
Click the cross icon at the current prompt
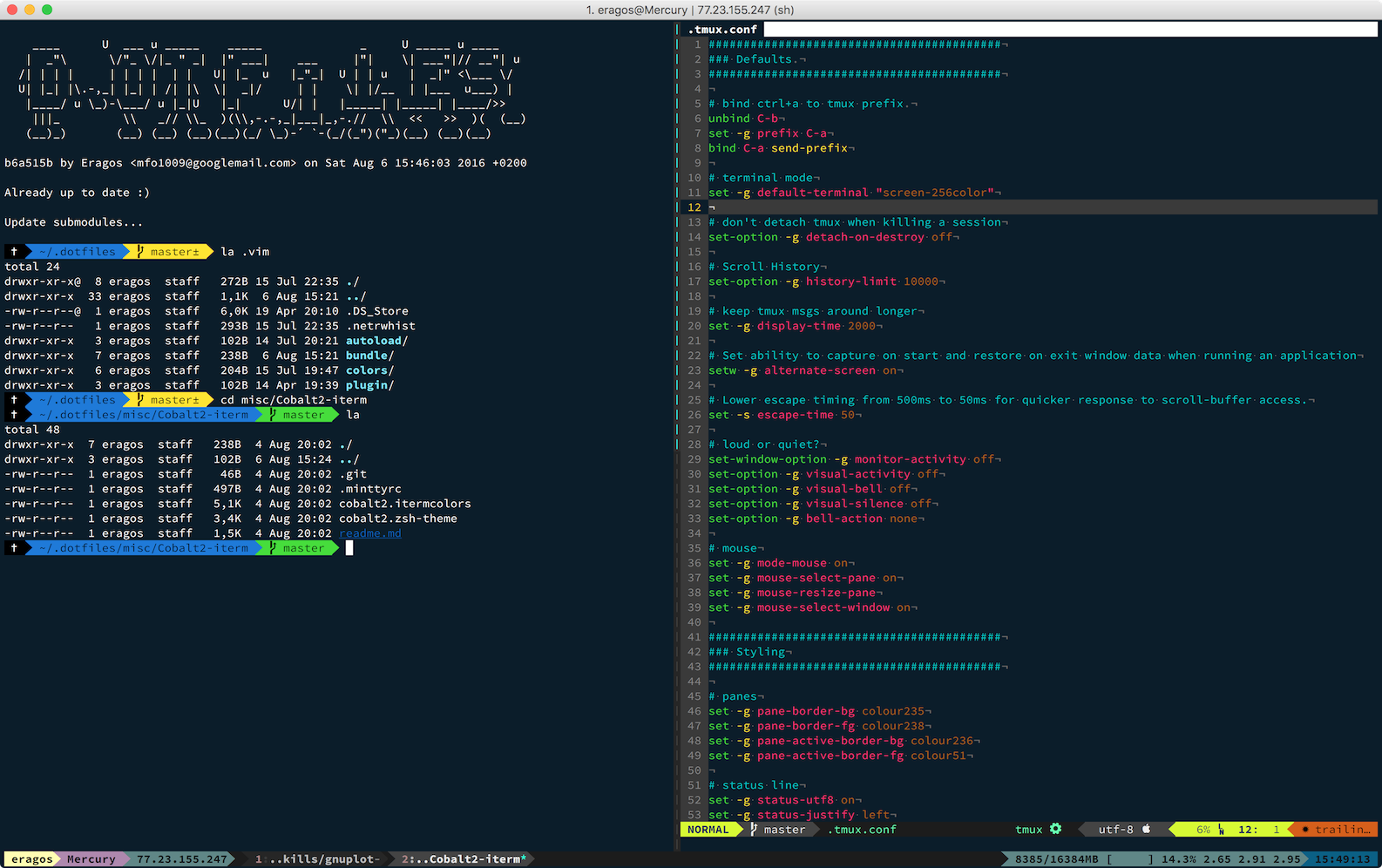(14, 548)
